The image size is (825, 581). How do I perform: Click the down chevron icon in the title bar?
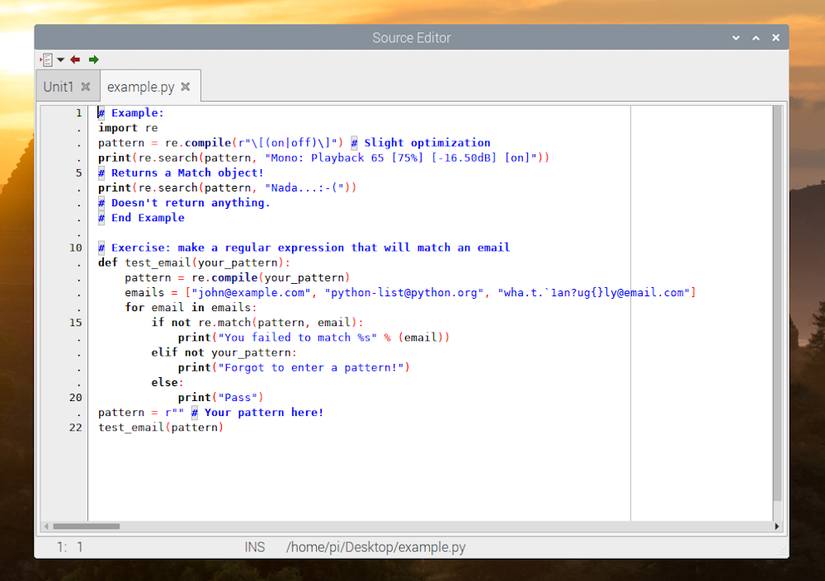click(x=736, y=37)
